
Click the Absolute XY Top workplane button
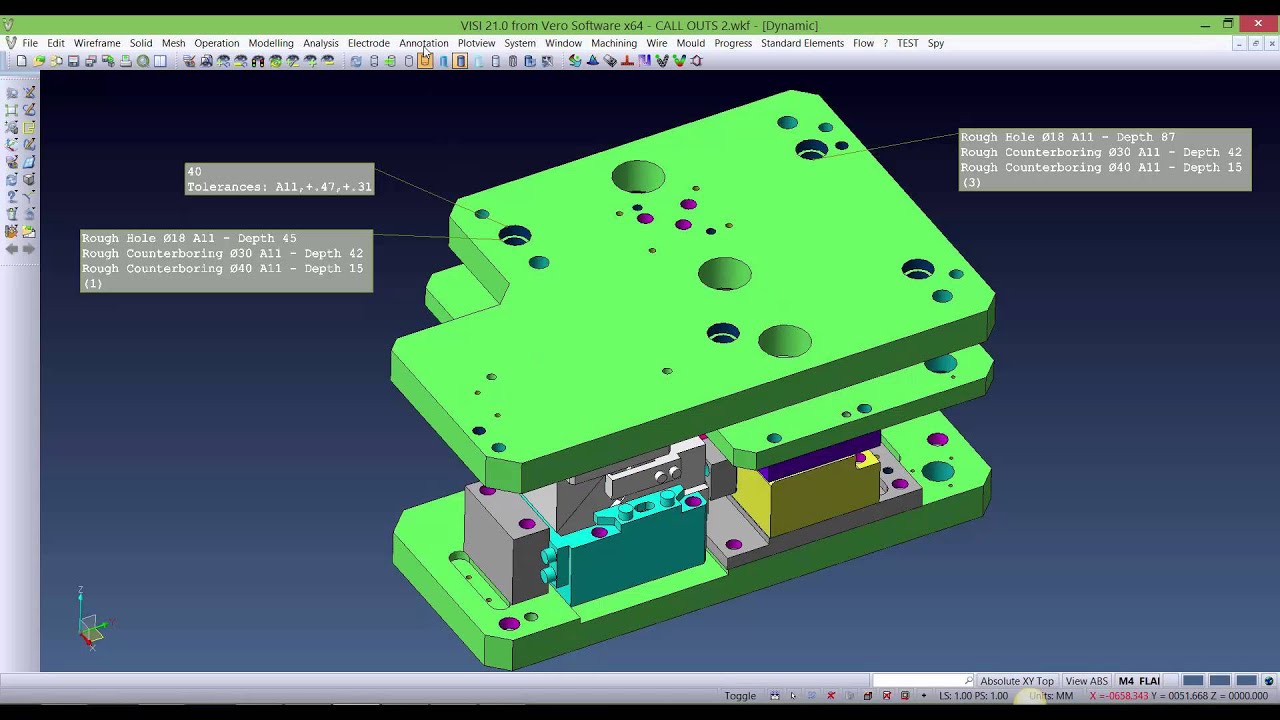[1016, 681]
